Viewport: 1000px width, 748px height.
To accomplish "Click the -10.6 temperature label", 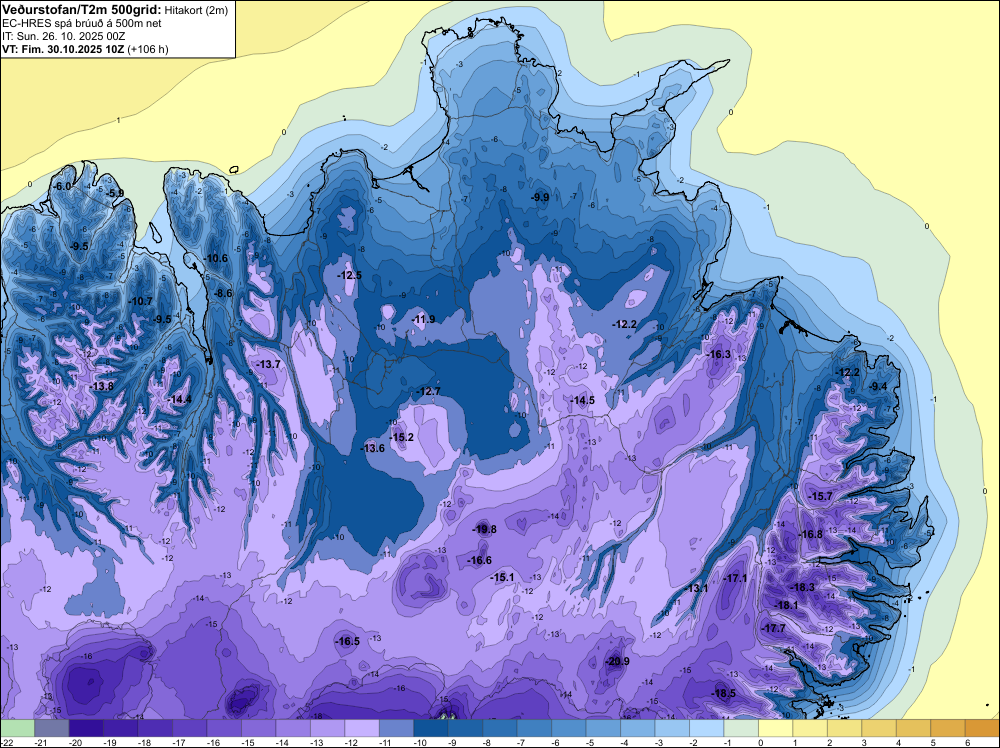I will coord(216,258).
